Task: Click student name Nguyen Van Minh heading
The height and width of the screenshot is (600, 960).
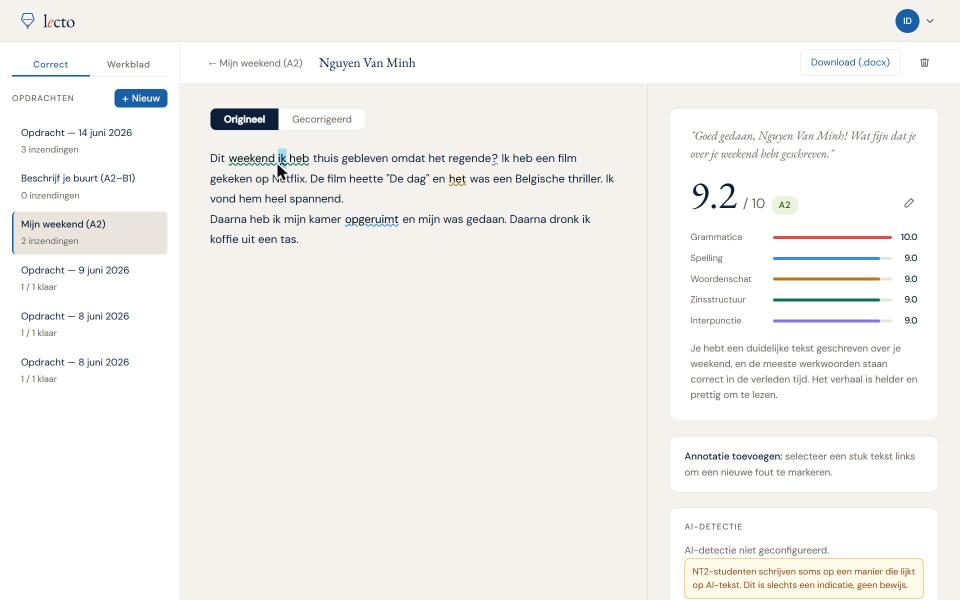Action: coord(367,63)
